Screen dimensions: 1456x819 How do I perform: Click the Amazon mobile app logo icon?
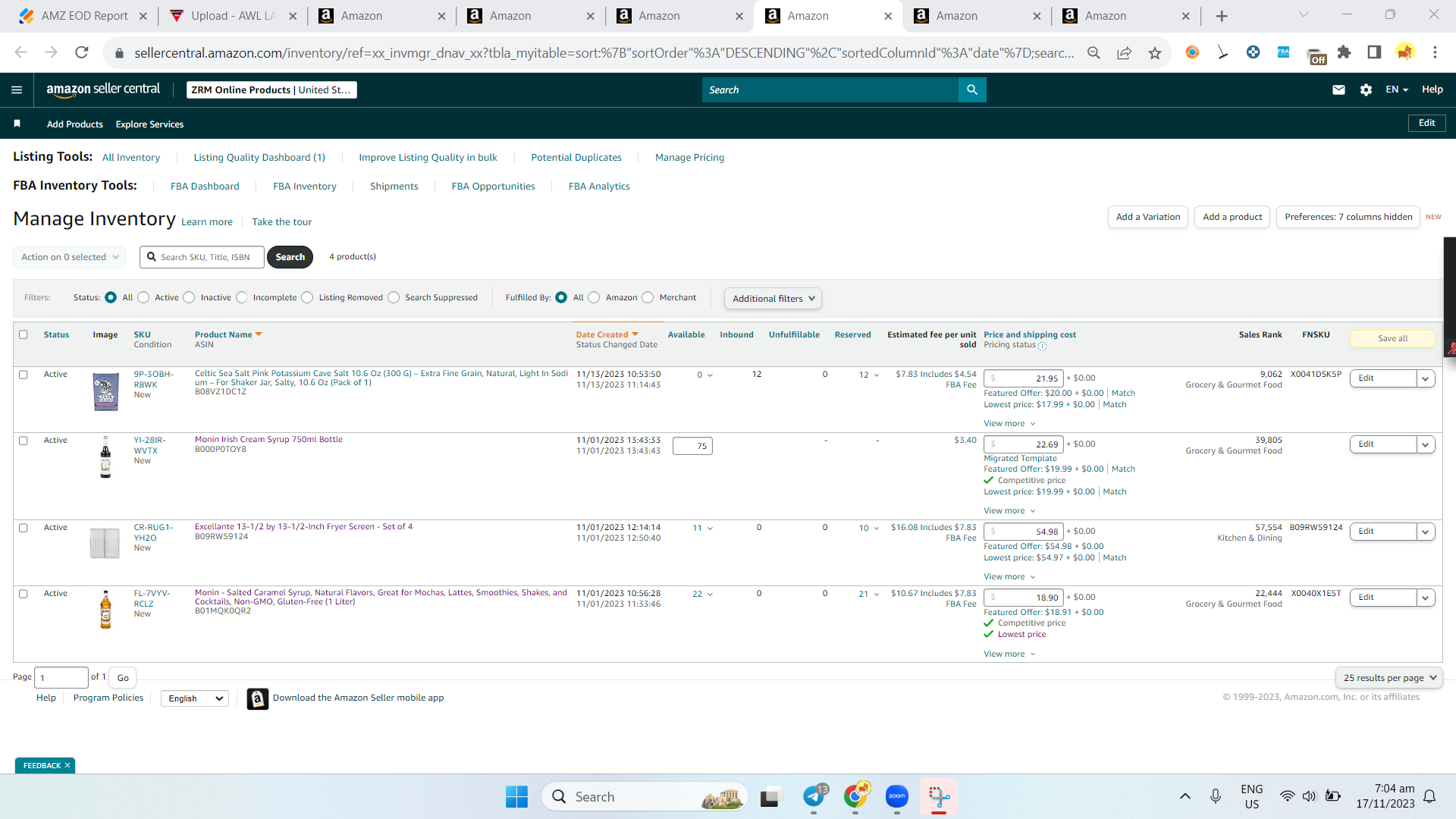coord(258,698)
